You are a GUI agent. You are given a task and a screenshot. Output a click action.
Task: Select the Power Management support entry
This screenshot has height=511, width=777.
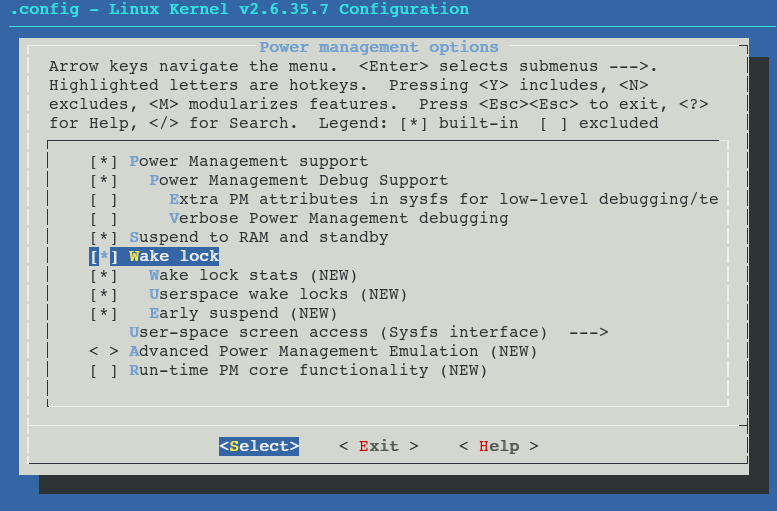pyautogui.click(x=249, y=162)
